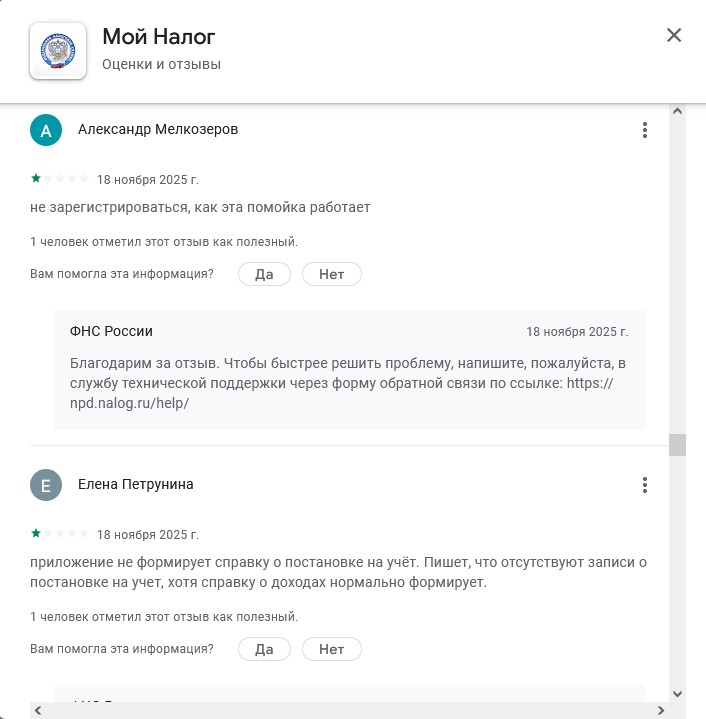
Task: Click Александр Мелкозеров's avatar icon
Action: click(x=46, y=130)
